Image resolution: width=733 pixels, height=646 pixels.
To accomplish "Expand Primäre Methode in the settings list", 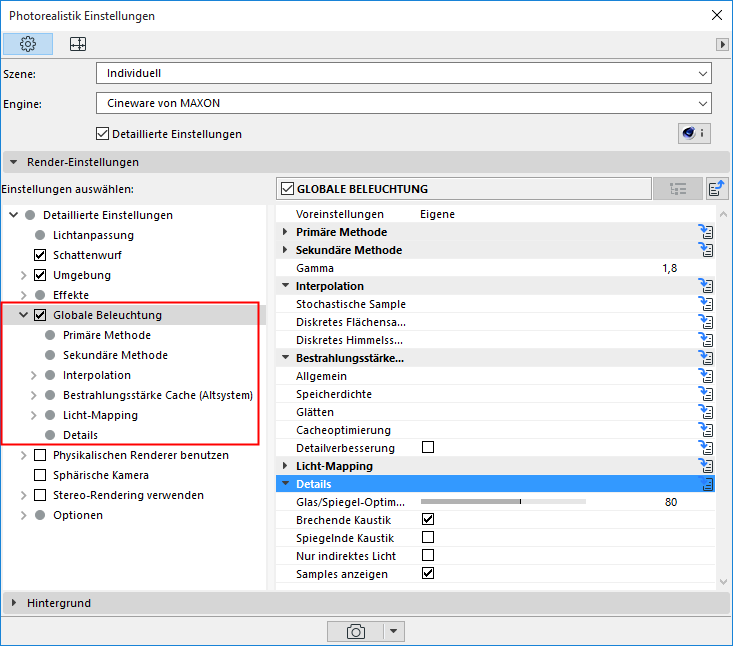I will point(285,232).
